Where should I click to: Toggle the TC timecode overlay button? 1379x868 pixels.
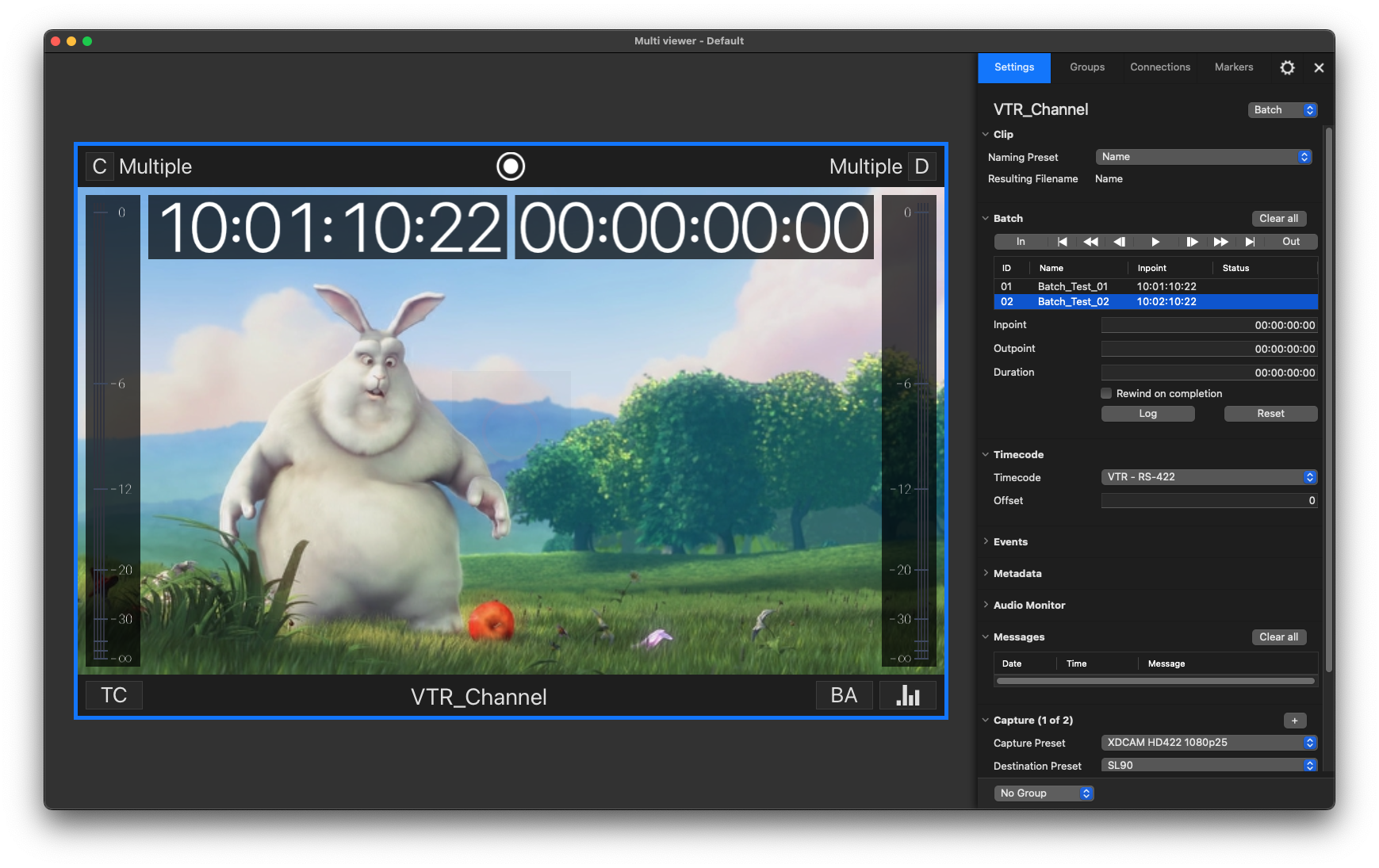[x=113, y=695]
